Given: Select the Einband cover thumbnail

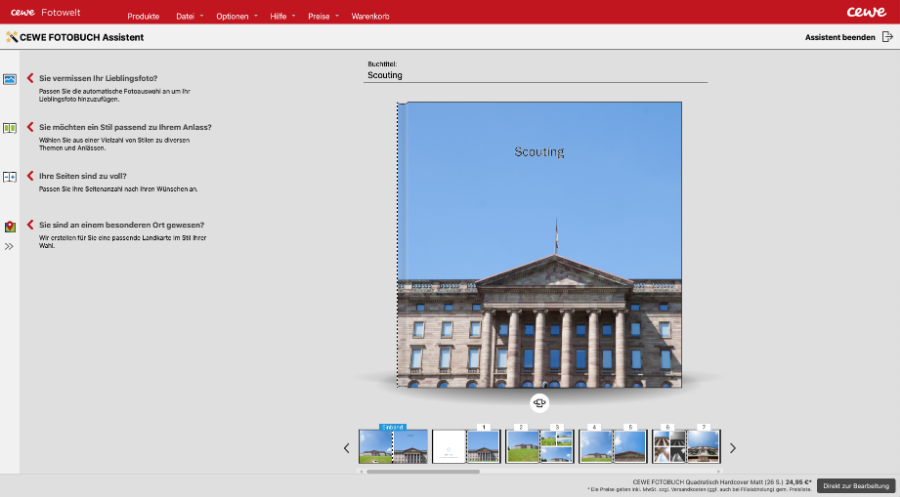Looking at the screenshot, I should coord(393,446).
